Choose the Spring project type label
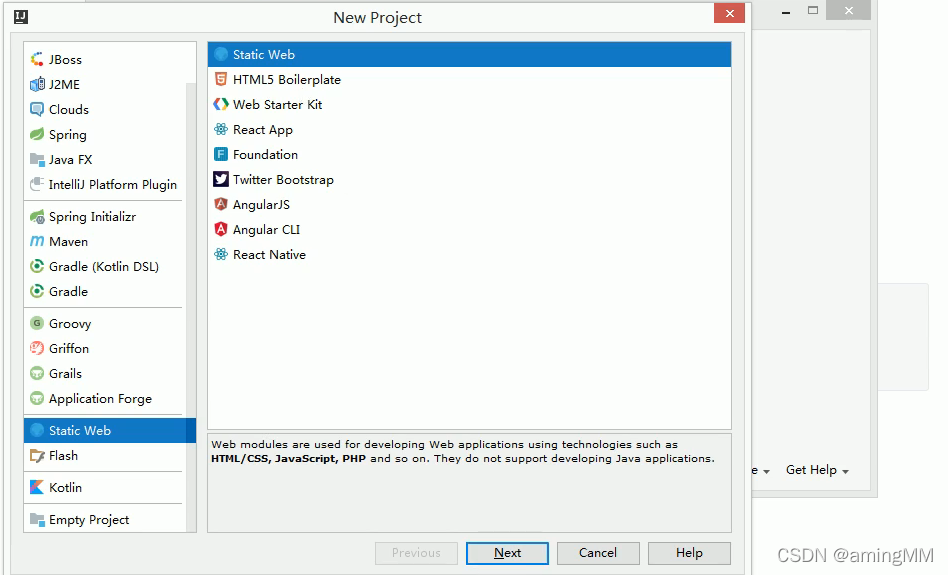 (x=68, y=135)
